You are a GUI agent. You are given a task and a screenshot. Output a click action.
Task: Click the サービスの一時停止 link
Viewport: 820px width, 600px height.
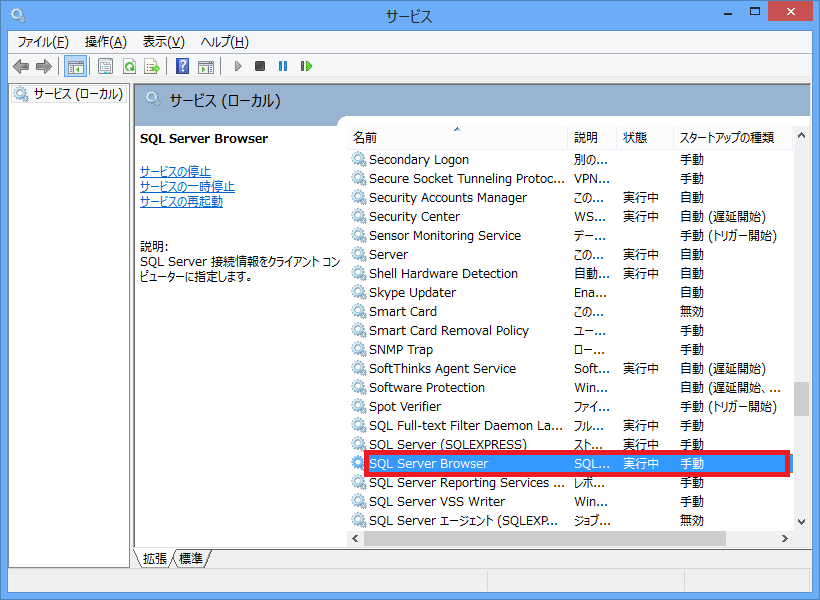[x=187, y=187]
